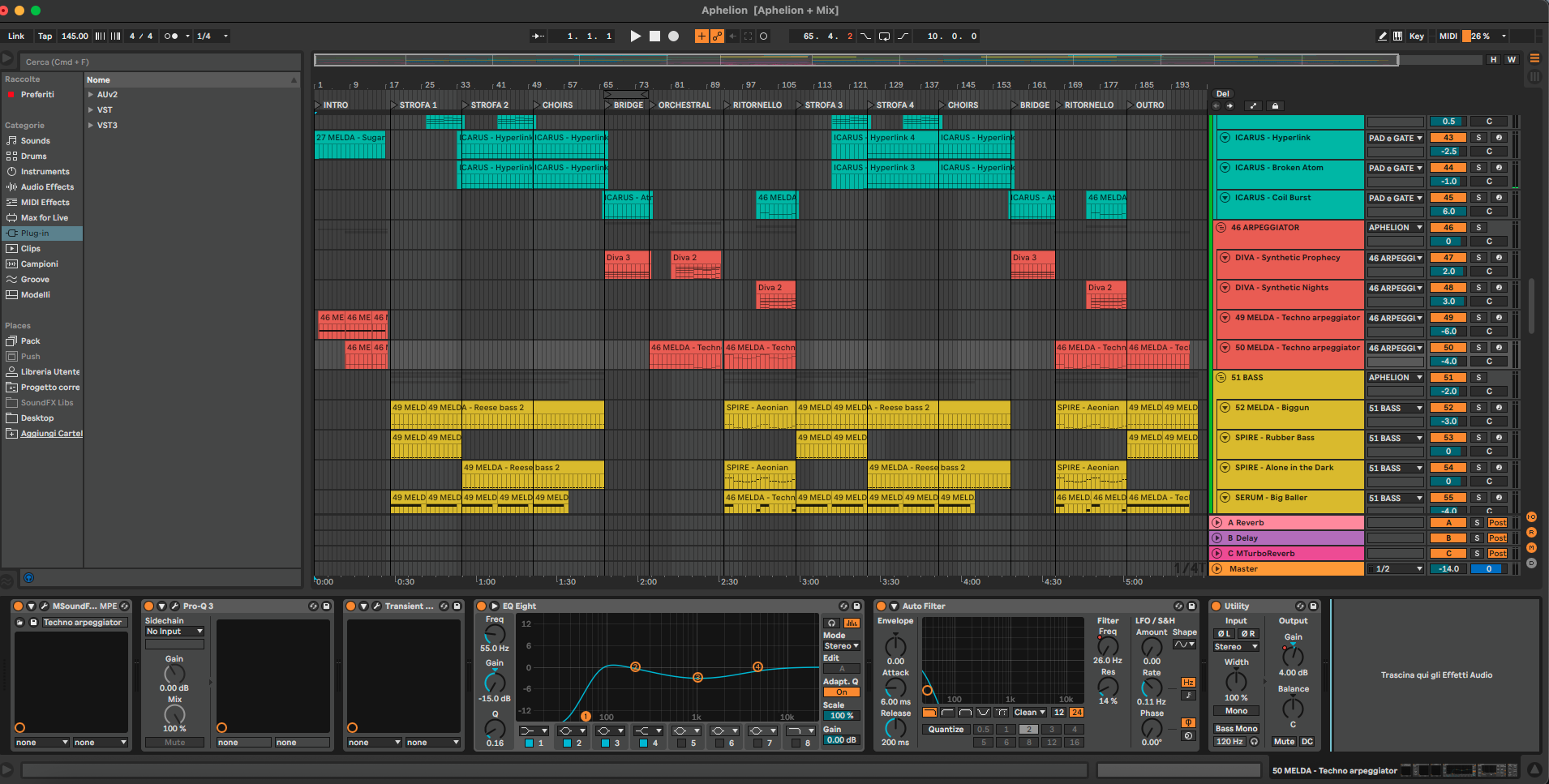
Task: Toggle the computer MIDI keyboard icon
Action: tap(1397, 36)
